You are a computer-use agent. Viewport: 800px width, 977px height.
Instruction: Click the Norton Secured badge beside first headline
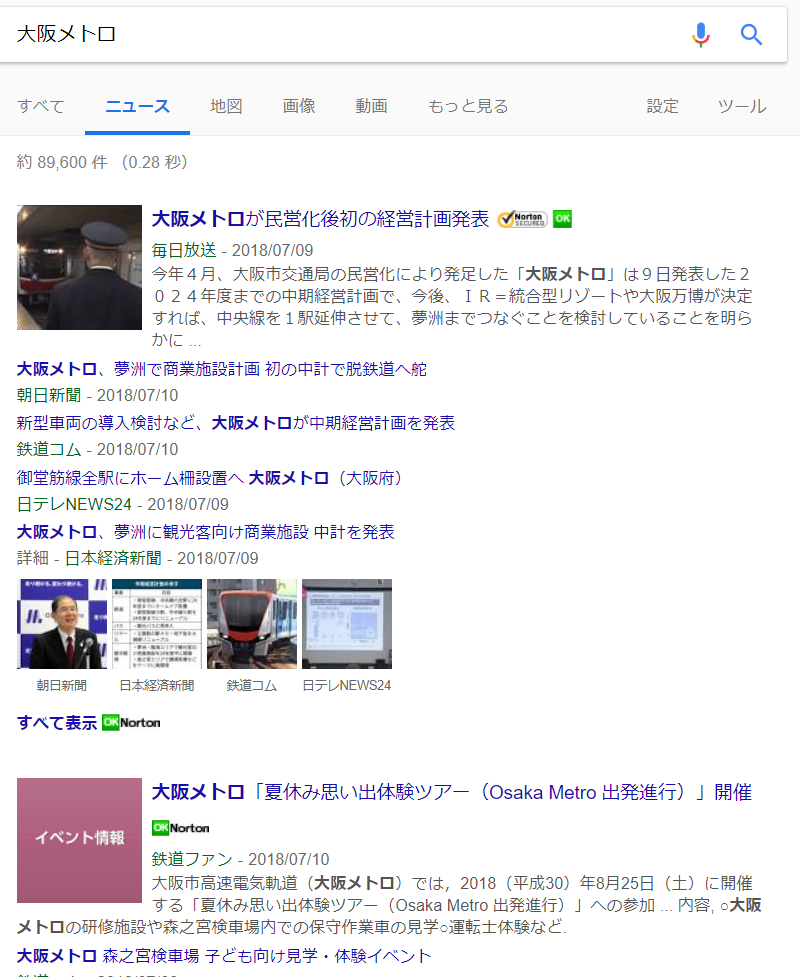523,219
